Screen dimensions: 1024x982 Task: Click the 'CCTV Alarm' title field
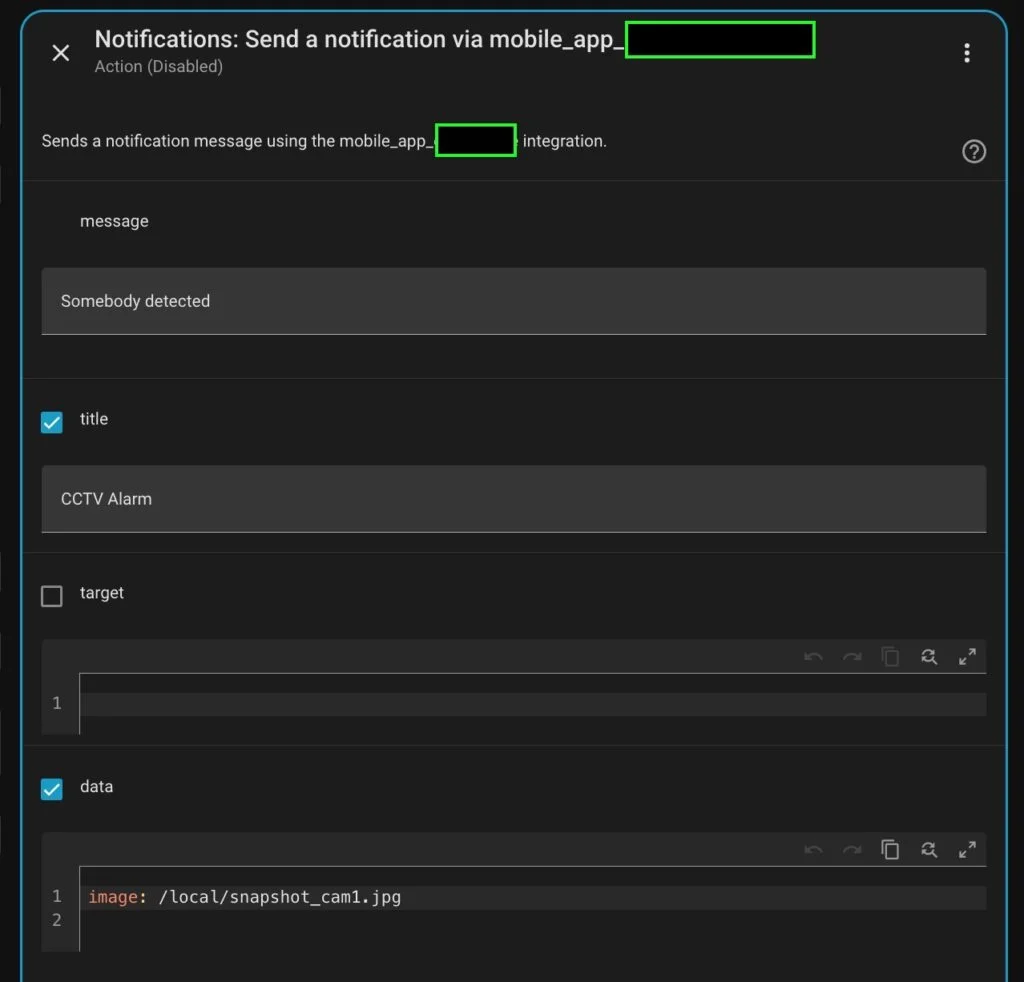coord(513,499)
